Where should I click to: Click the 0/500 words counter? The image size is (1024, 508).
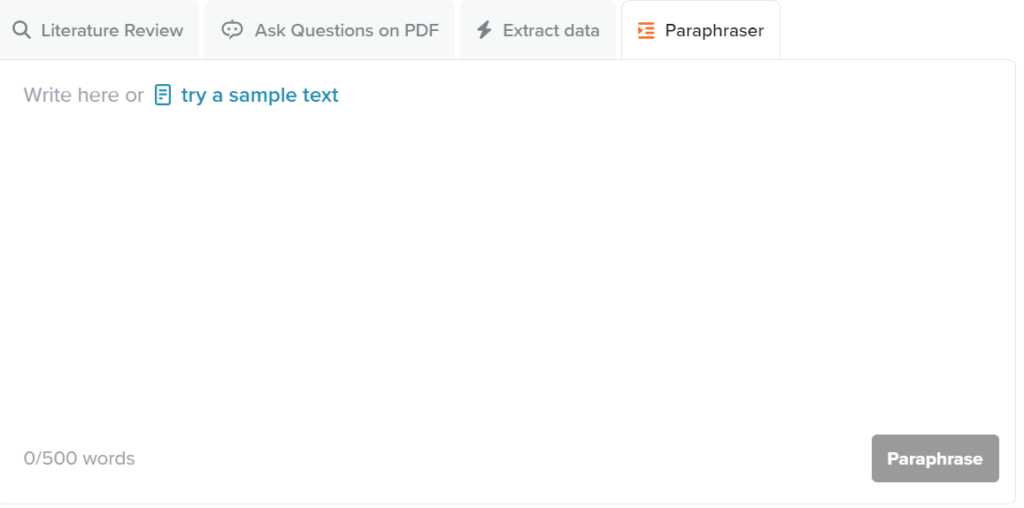(x=79, y=458)
